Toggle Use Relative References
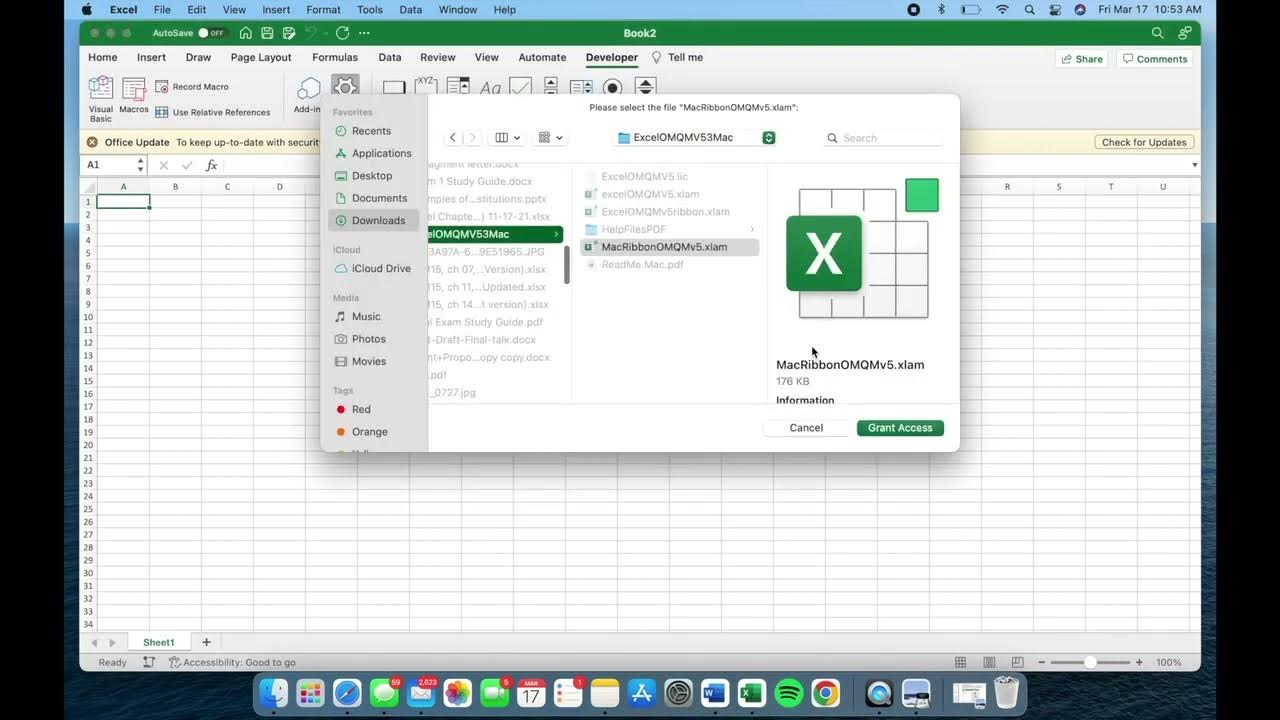 tap(212, 112)
